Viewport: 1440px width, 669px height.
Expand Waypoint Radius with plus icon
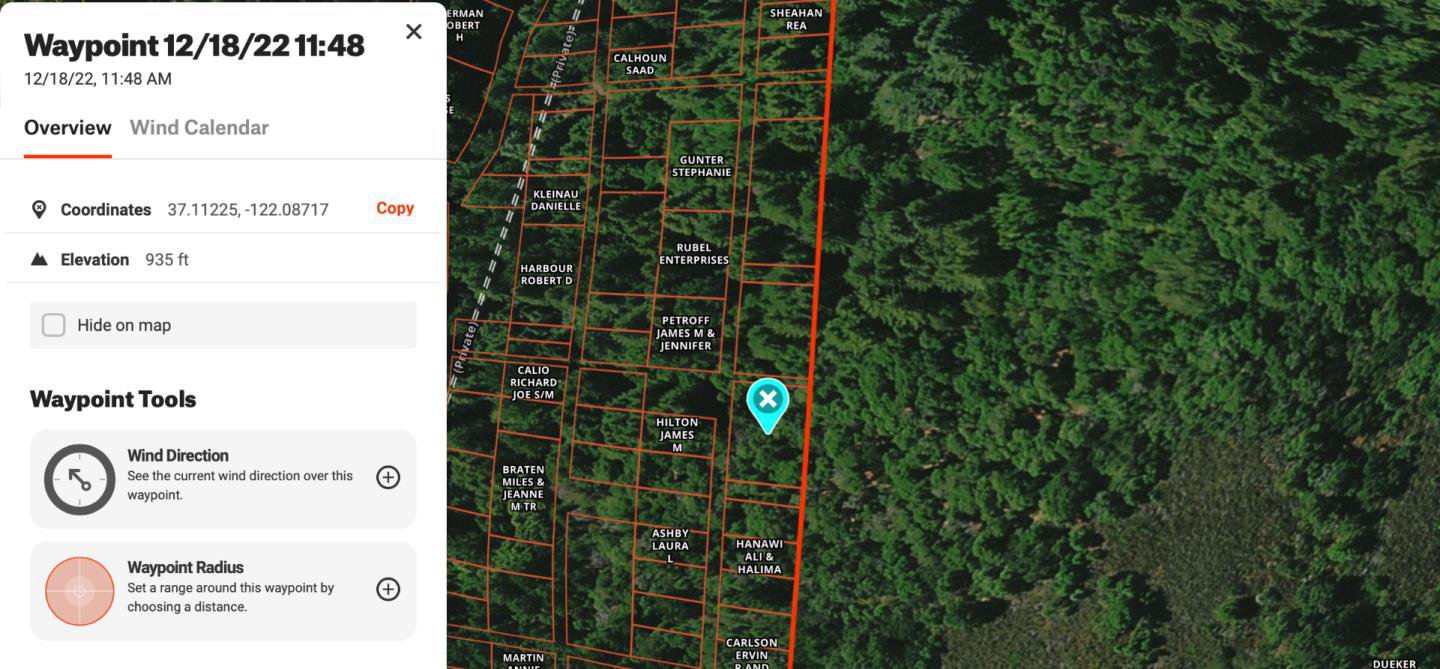click(x=388, y=589)
